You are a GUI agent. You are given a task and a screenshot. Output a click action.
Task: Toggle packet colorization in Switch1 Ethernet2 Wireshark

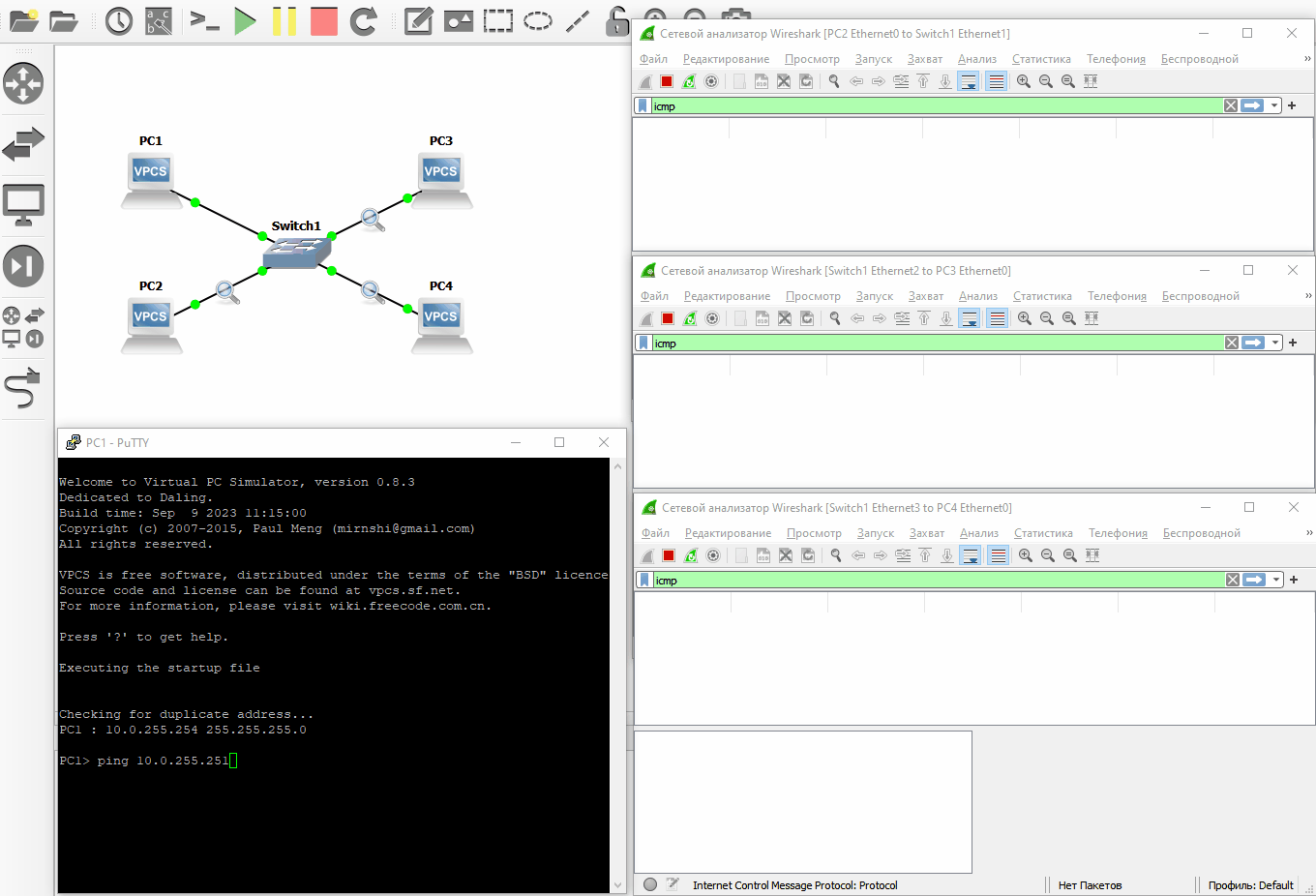[x=998, y=318]
